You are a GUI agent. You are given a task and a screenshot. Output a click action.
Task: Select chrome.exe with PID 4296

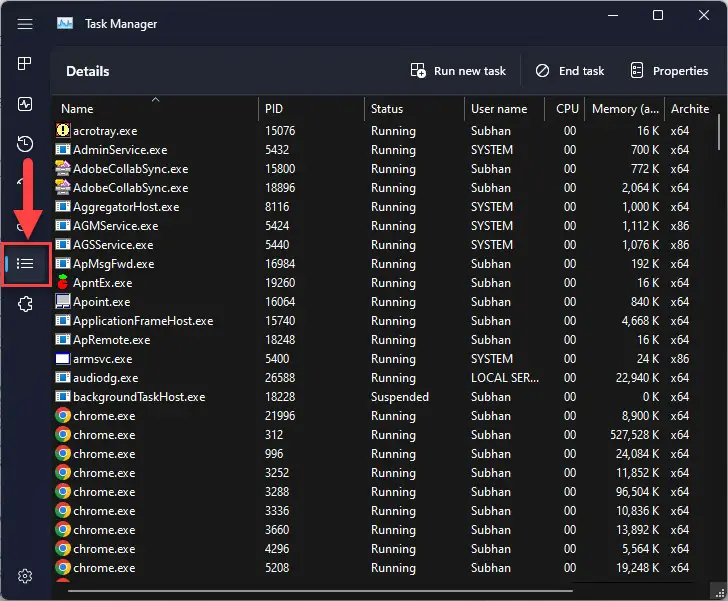383,549
